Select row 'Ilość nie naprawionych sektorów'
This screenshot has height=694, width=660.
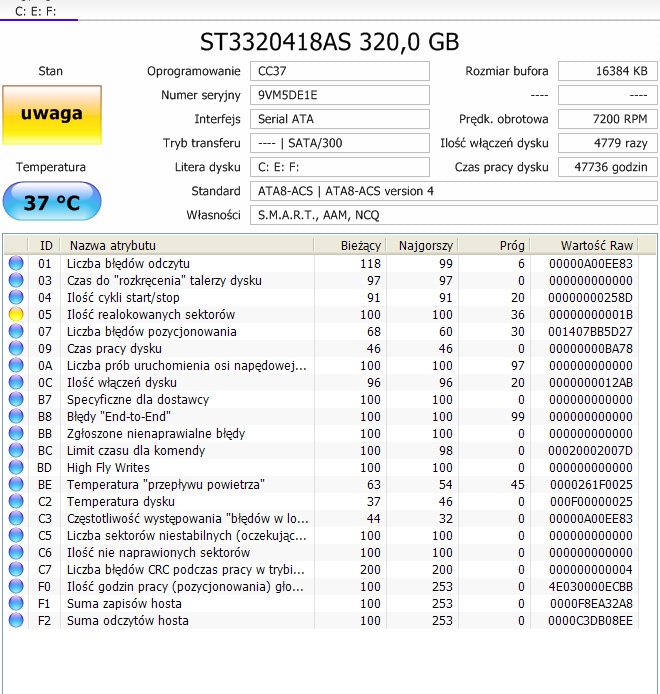click(x=321, y=552)
